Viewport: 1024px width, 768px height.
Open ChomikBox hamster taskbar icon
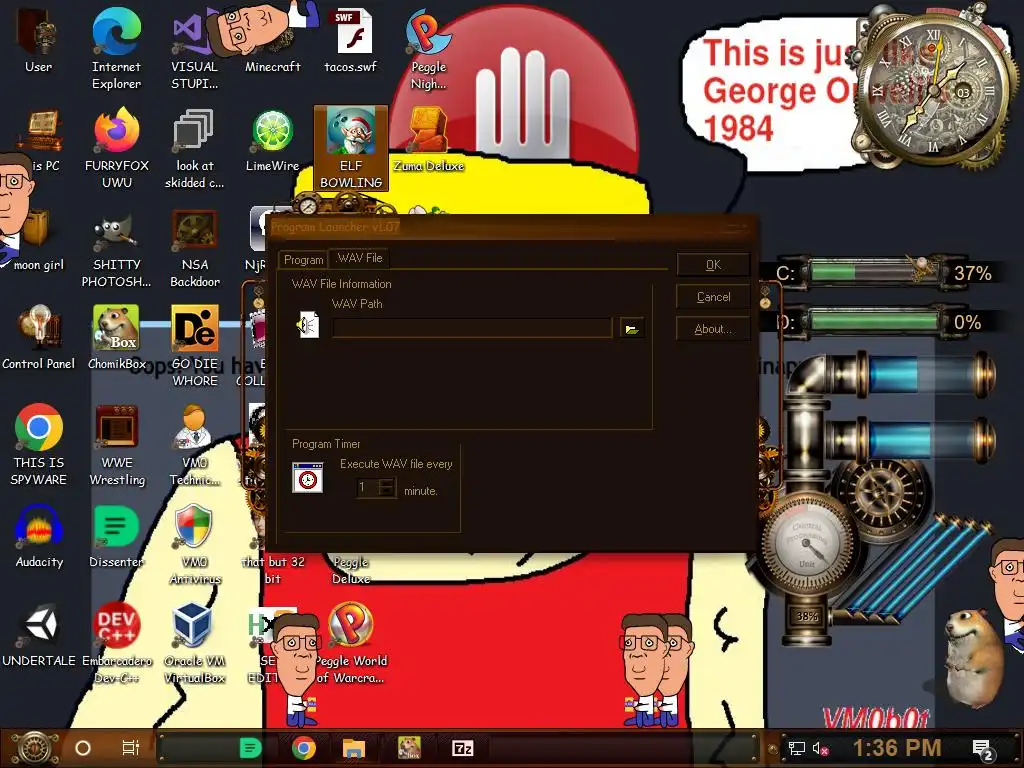(409, 748)
